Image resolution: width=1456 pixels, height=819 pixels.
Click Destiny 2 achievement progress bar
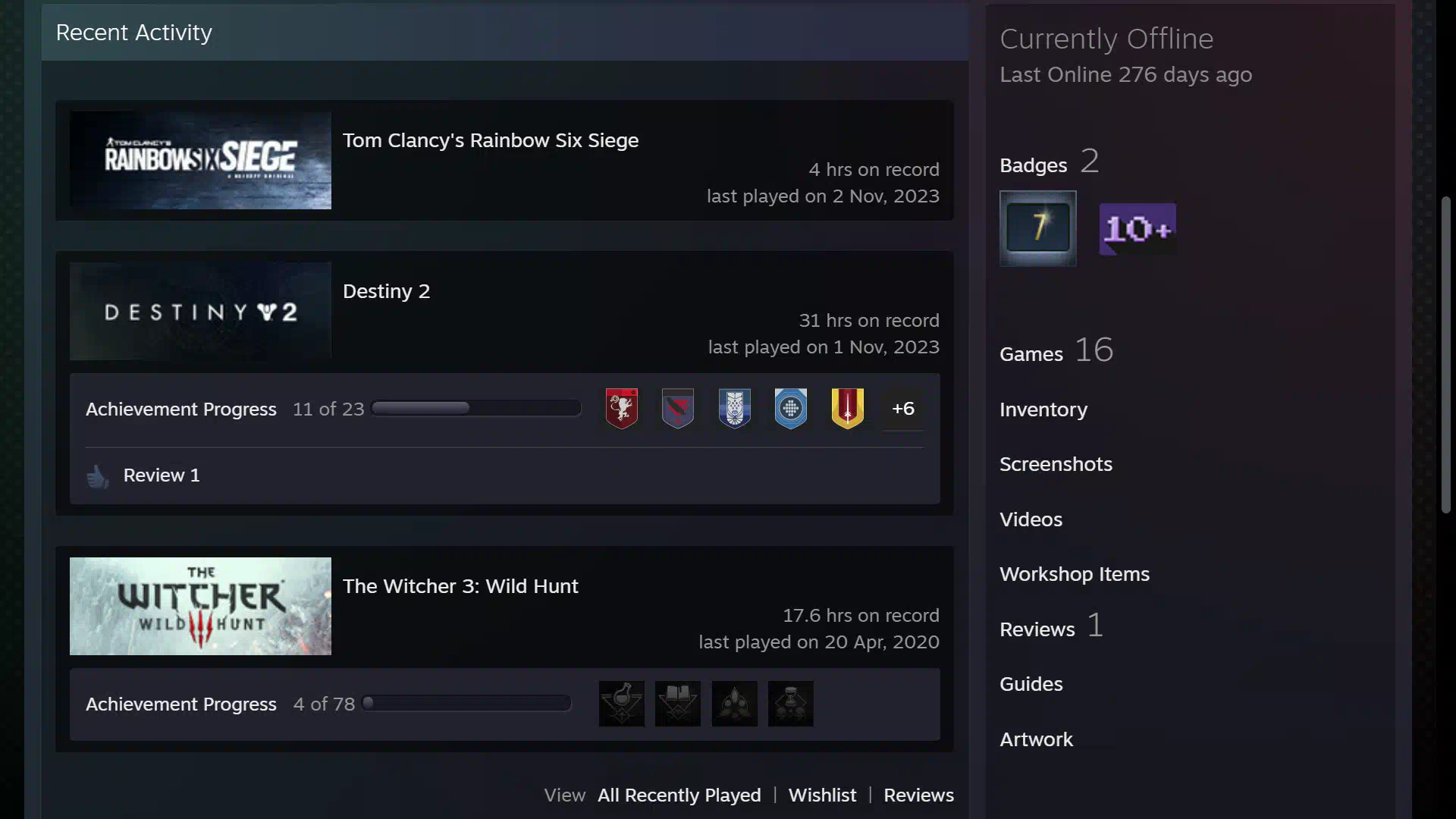476,409
